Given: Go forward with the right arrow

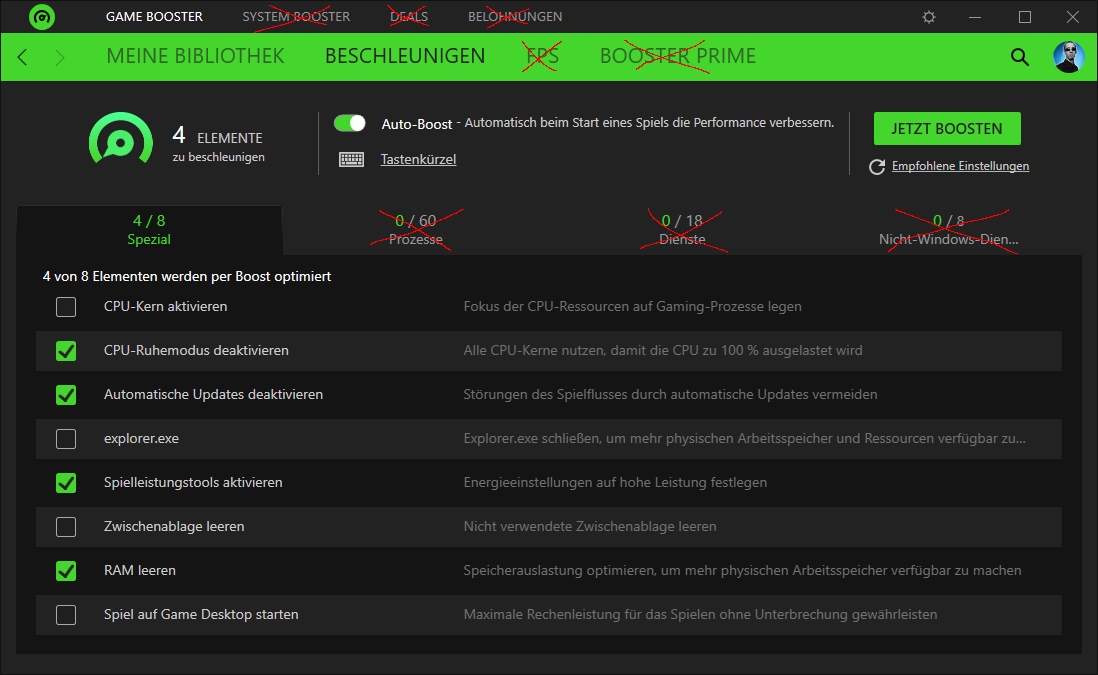Looking at the screenshot, I should [60, 57].
